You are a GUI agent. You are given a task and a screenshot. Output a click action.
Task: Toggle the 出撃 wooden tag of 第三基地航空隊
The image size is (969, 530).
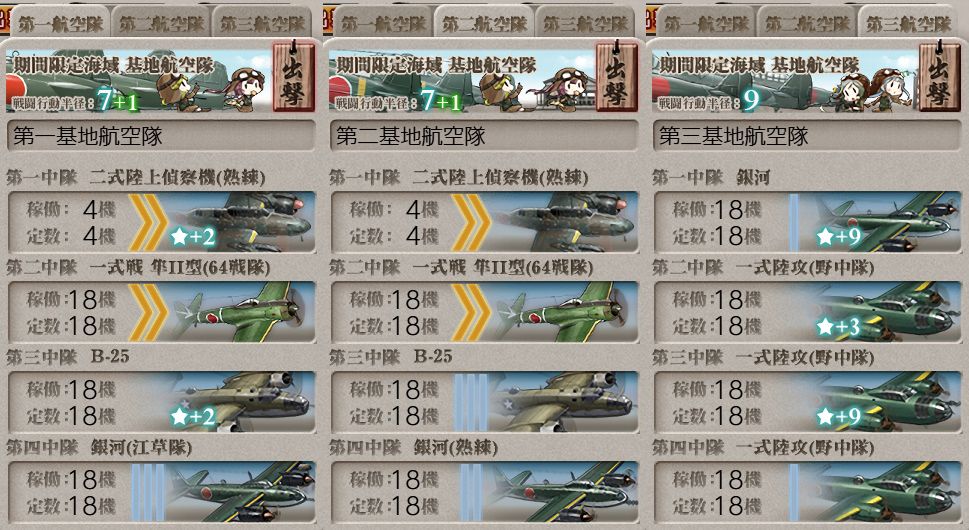click(x=940, y=77)
